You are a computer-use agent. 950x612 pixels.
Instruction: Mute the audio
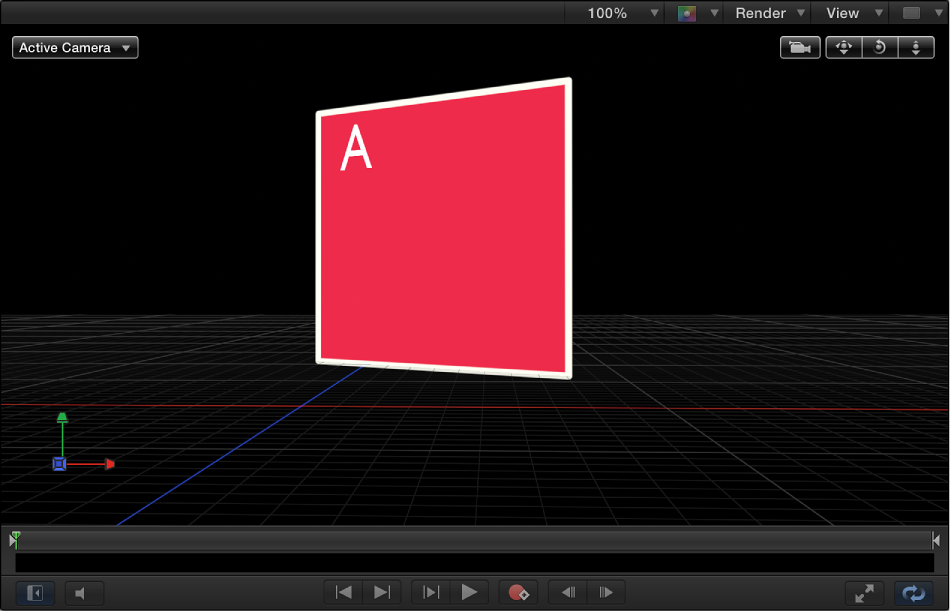coord(84,592)
